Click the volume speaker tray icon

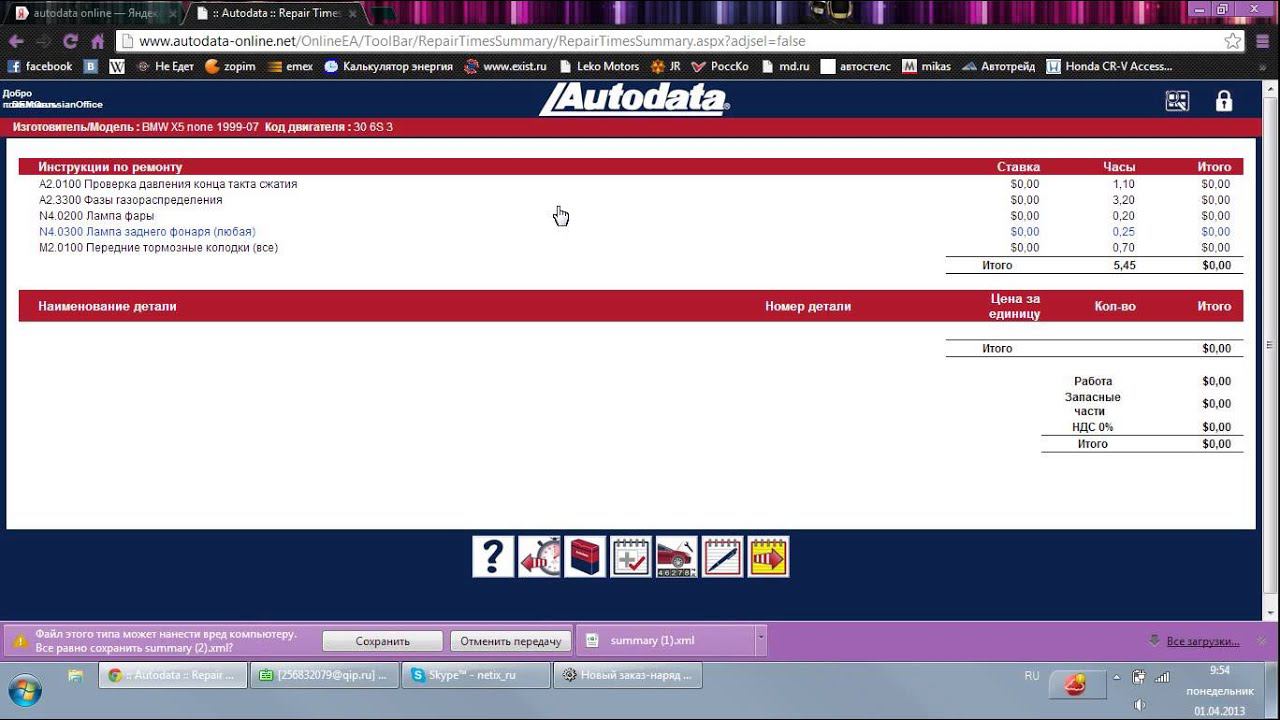1142,704
